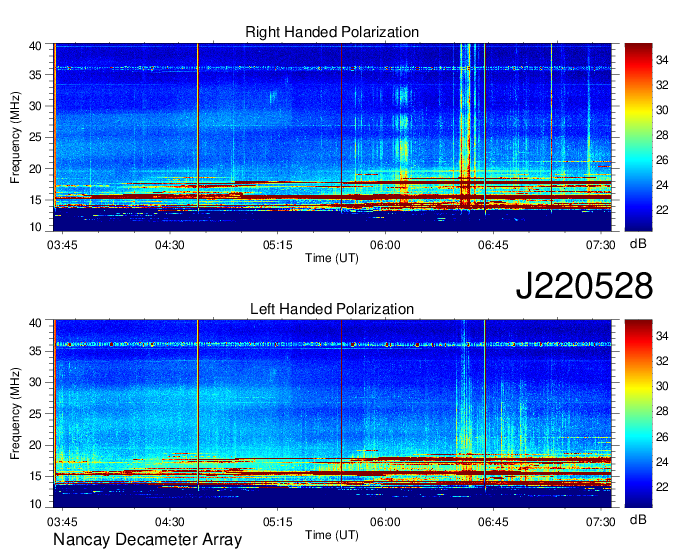Click the 40 MHz tick label on top plot

[35, 46]
